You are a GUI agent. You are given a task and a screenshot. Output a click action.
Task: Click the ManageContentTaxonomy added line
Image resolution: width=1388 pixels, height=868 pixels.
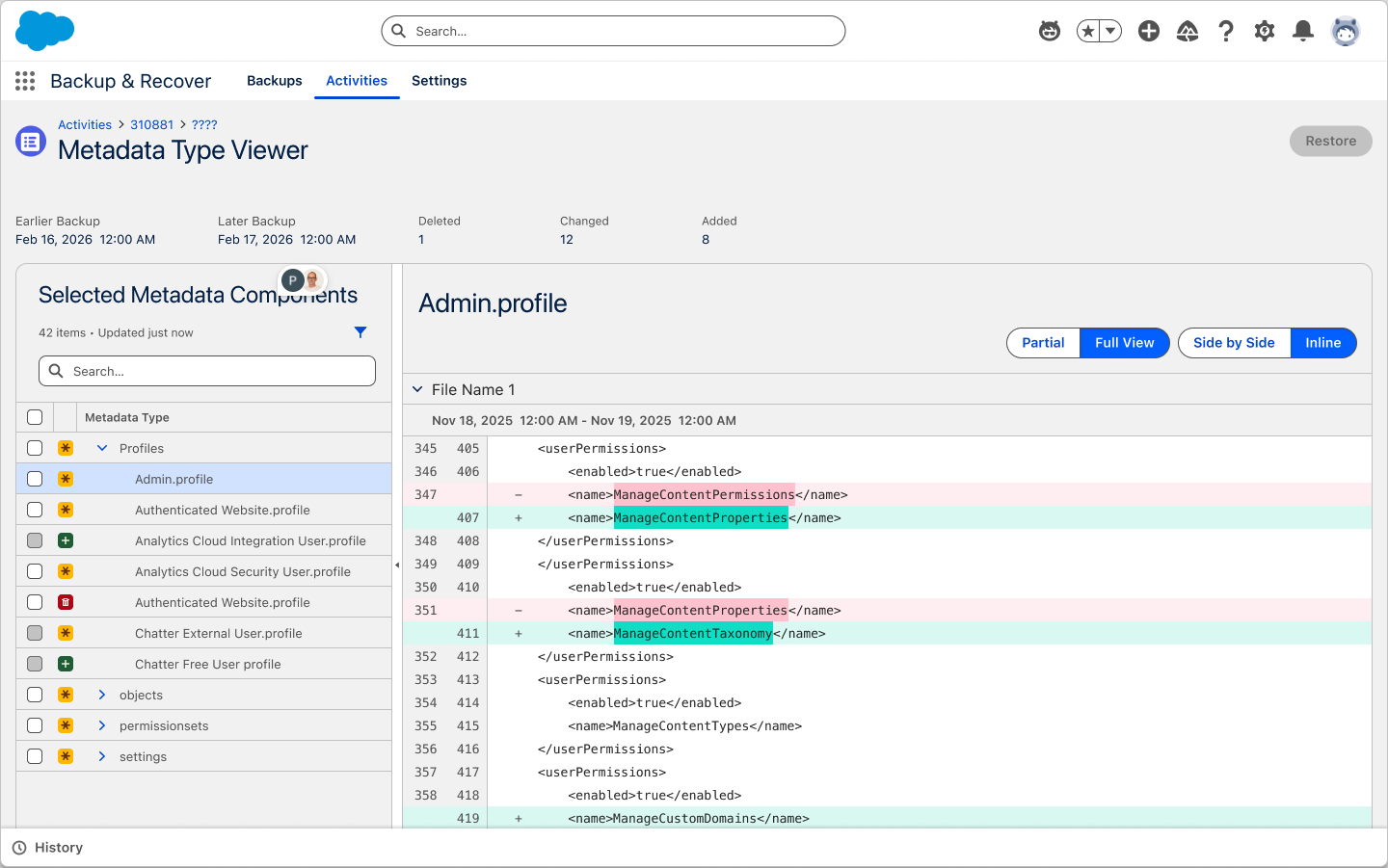pos(887,633)
